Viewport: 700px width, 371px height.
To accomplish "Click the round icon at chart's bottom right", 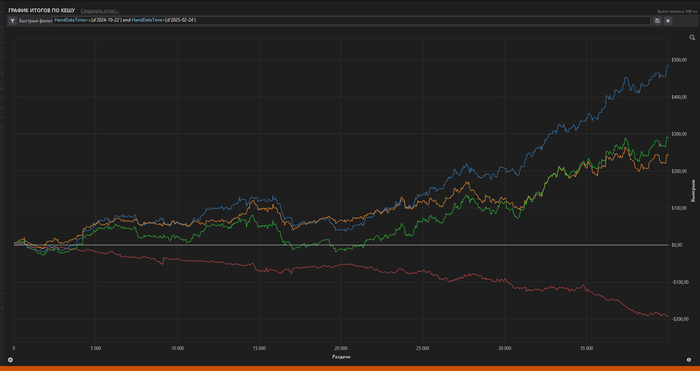I will point(689,360).
